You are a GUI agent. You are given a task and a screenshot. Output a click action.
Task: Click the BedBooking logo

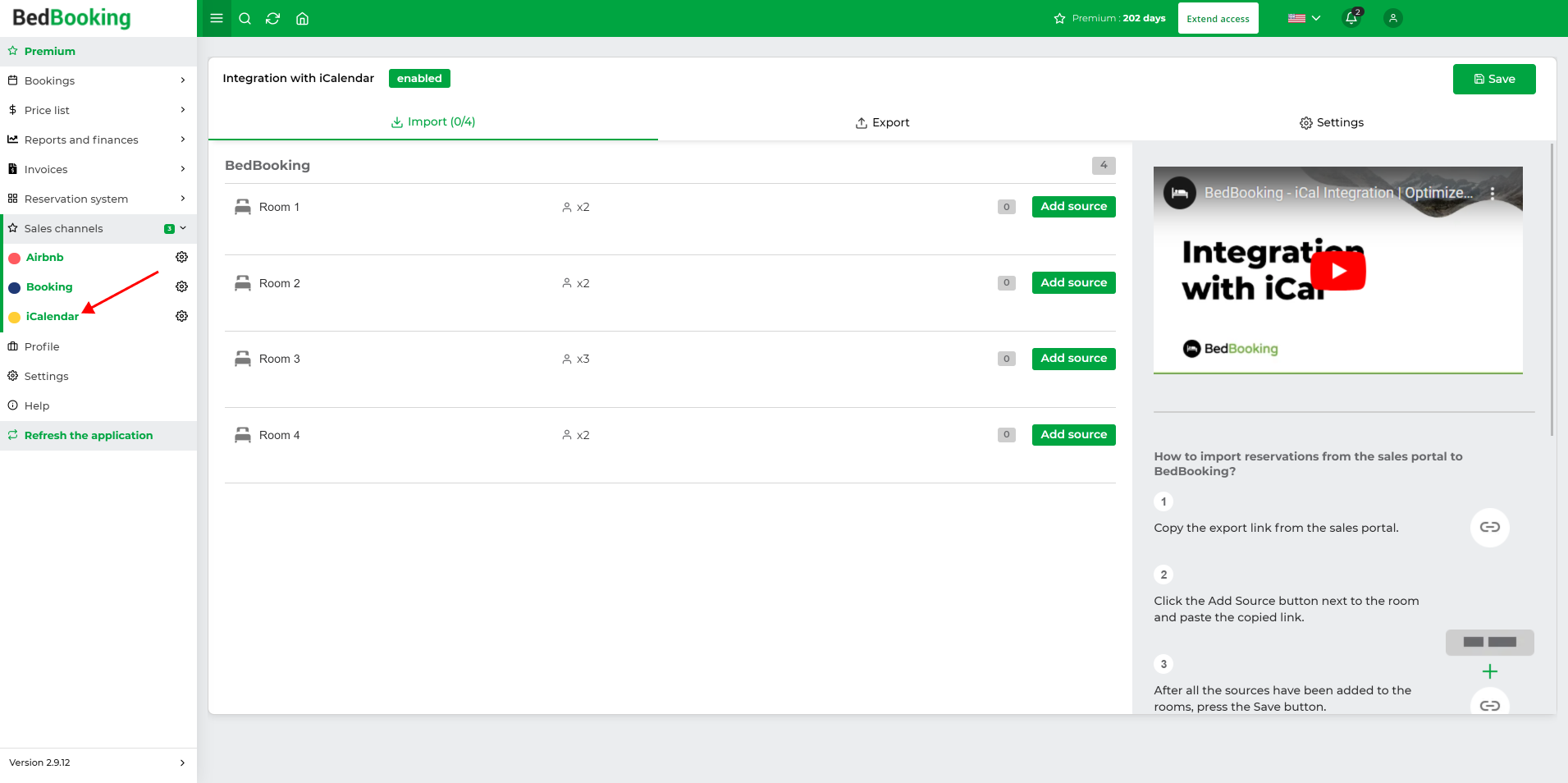coord(71,17)
